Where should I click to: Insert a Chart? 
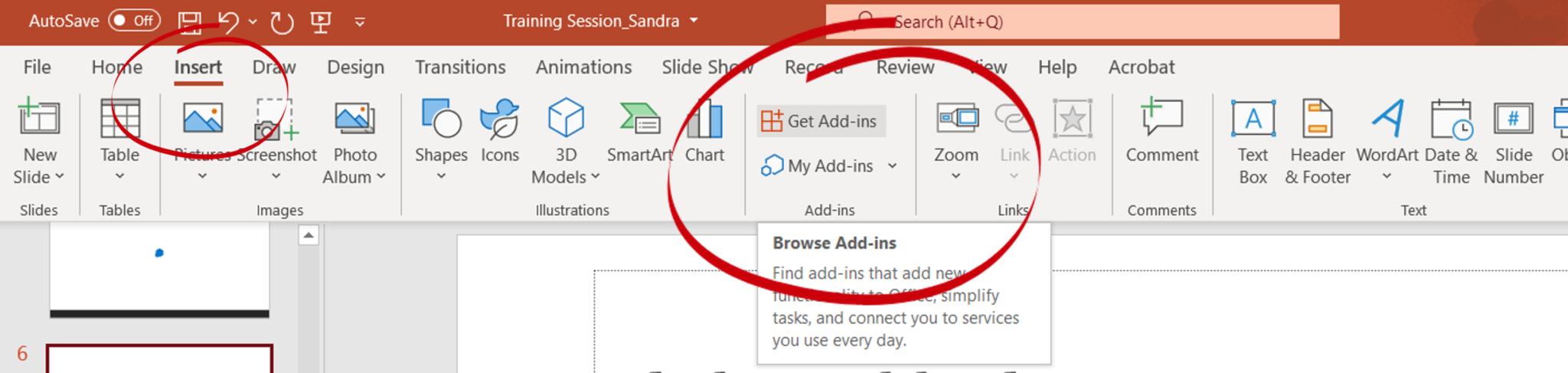(x=704, y=130)
